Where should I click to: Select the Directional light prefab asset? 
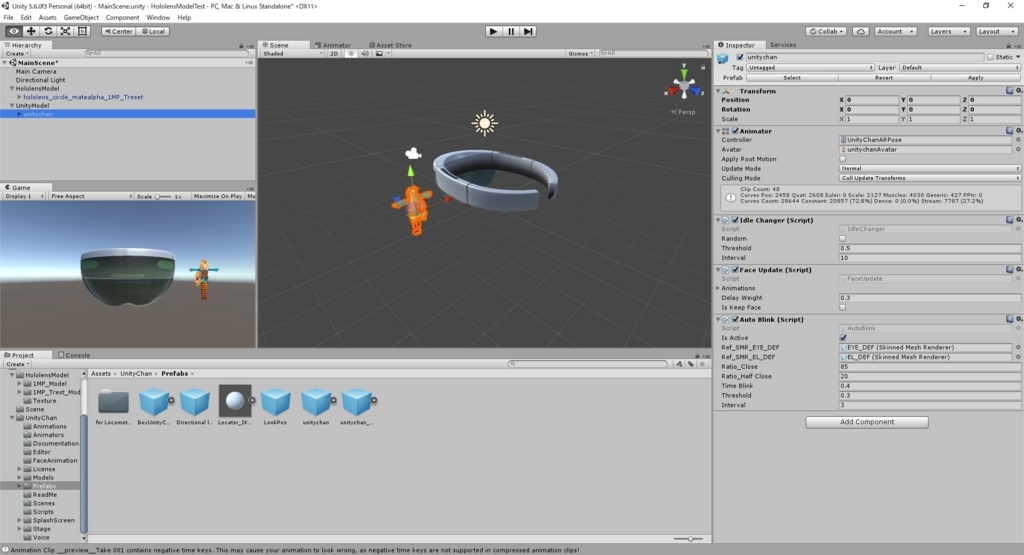tap(194, 406)
